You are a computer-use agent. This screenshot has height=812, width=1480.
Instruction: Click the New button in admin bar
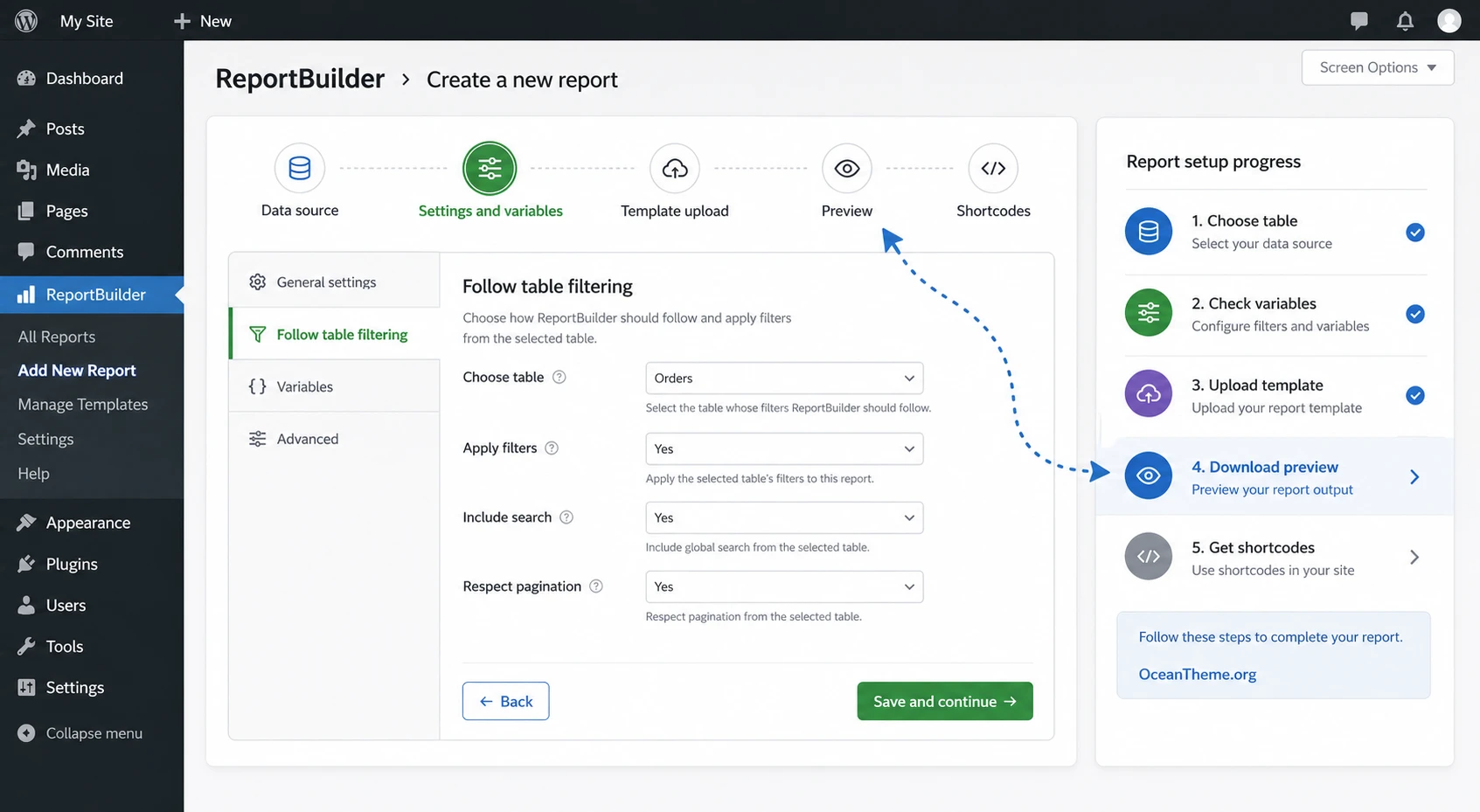tap(203, 20)
